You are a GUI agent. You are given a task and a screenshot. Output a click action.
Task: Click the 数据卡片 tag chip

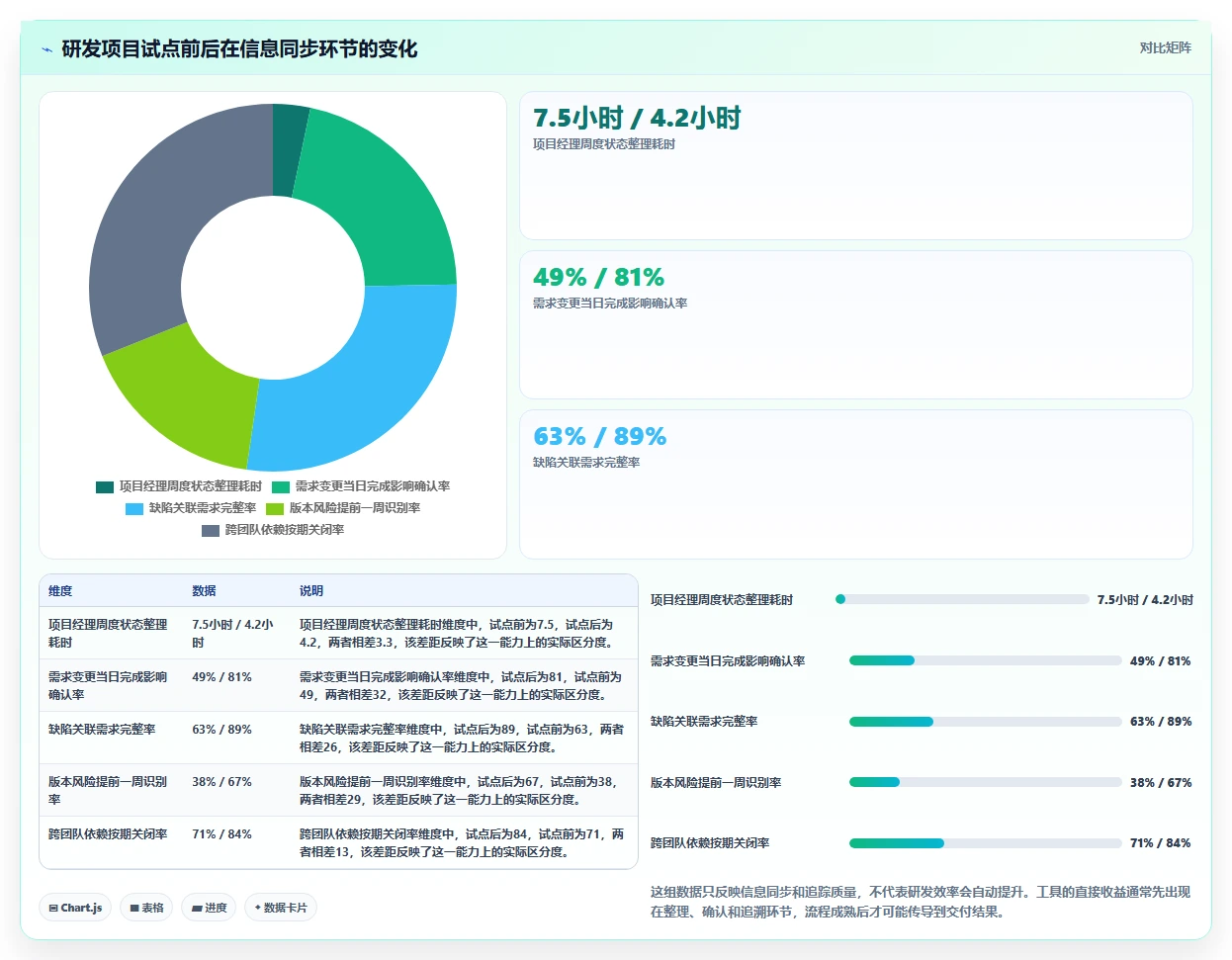point(281,908)
